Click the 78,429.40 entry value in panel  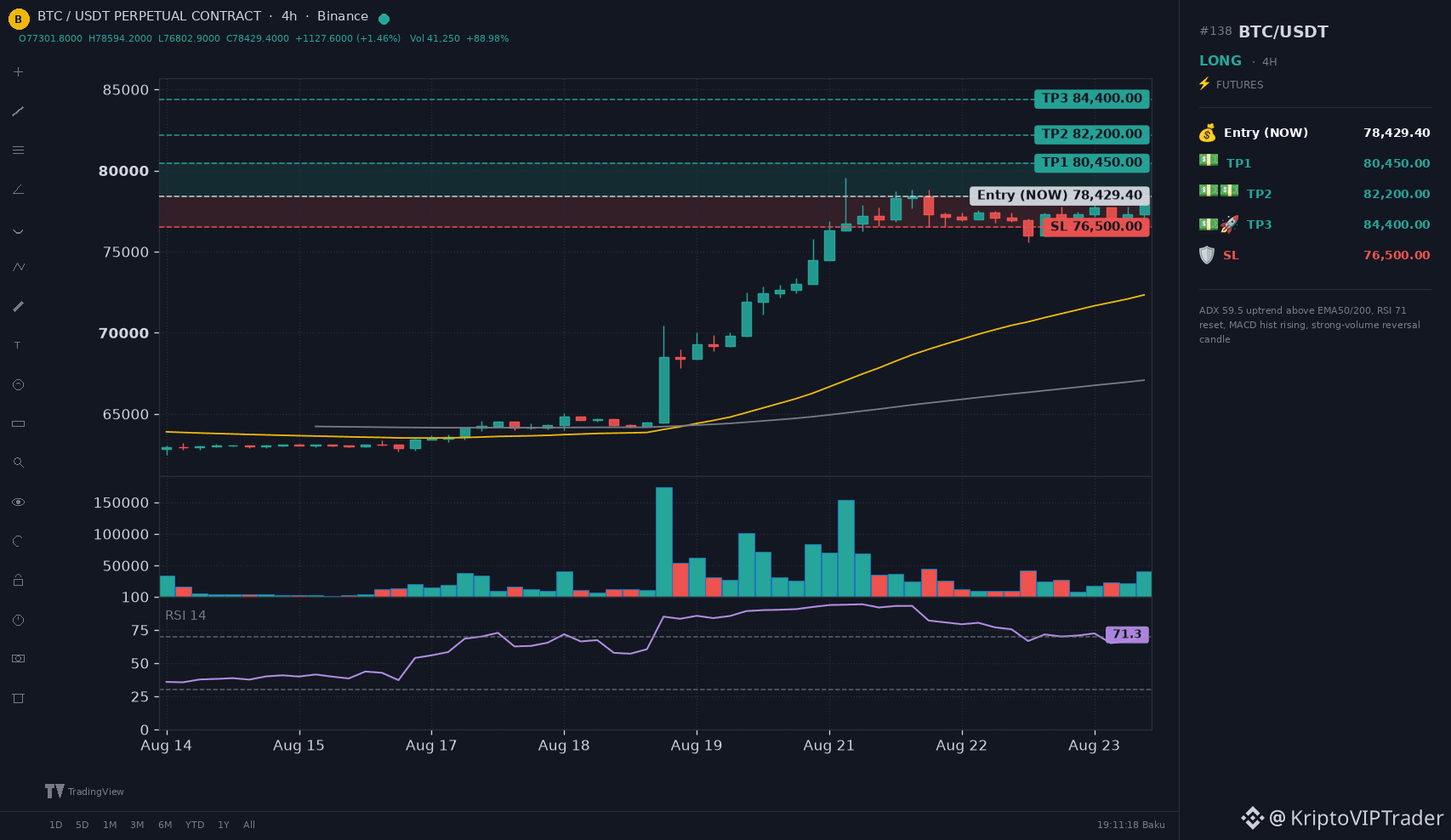[1397, 133]
